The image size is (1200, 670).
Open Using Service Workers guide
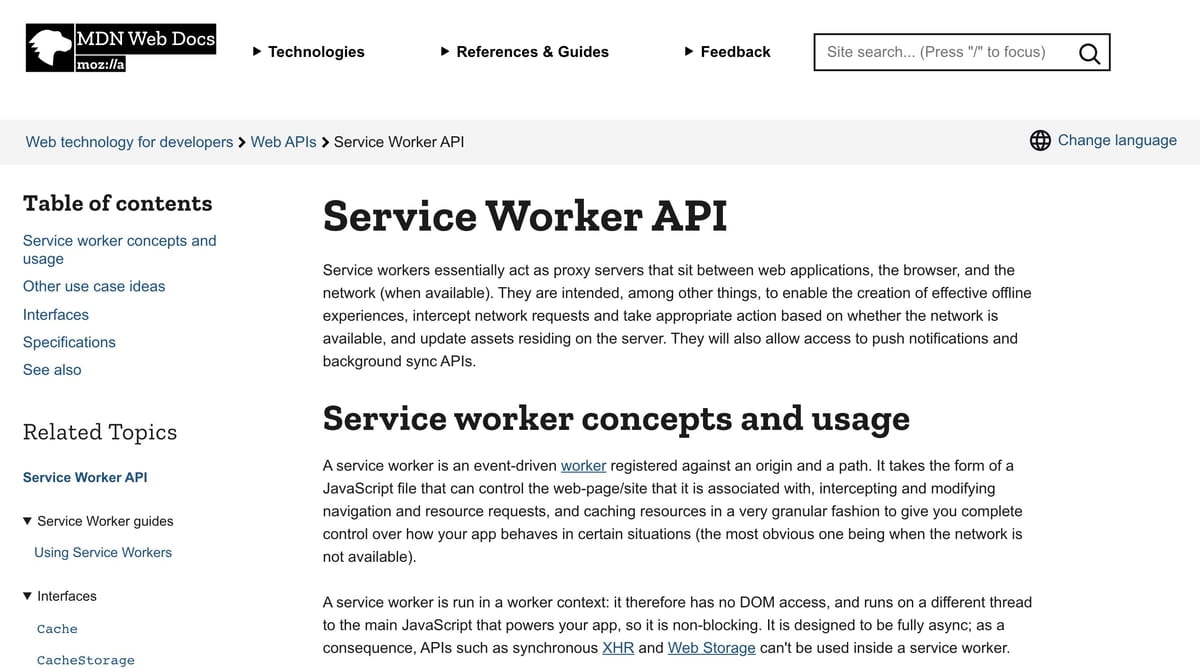pyautogui.click(x=103, y=552)
